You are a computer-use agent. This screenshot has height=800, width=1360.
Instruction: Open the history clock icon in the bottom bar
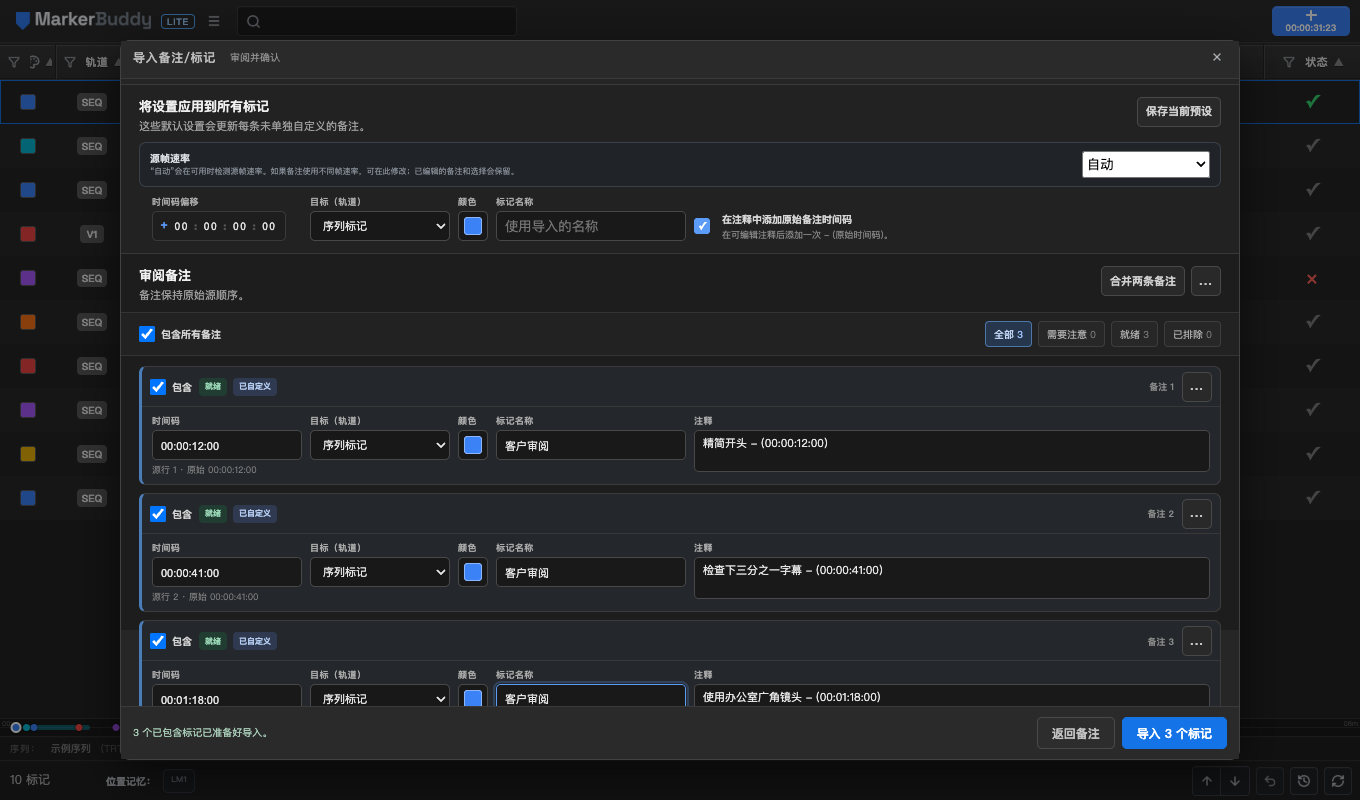coord(1304,781)
